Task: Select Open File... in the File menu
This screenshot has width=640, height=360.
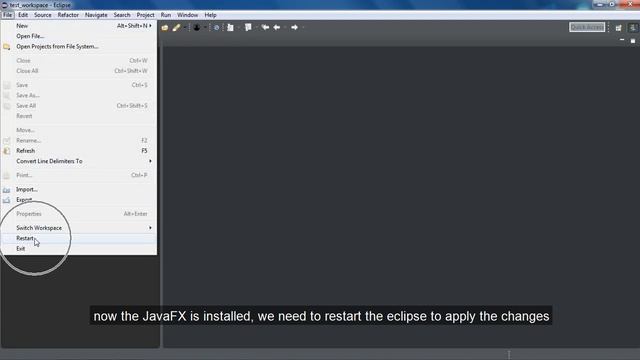Action: point(79,36)
